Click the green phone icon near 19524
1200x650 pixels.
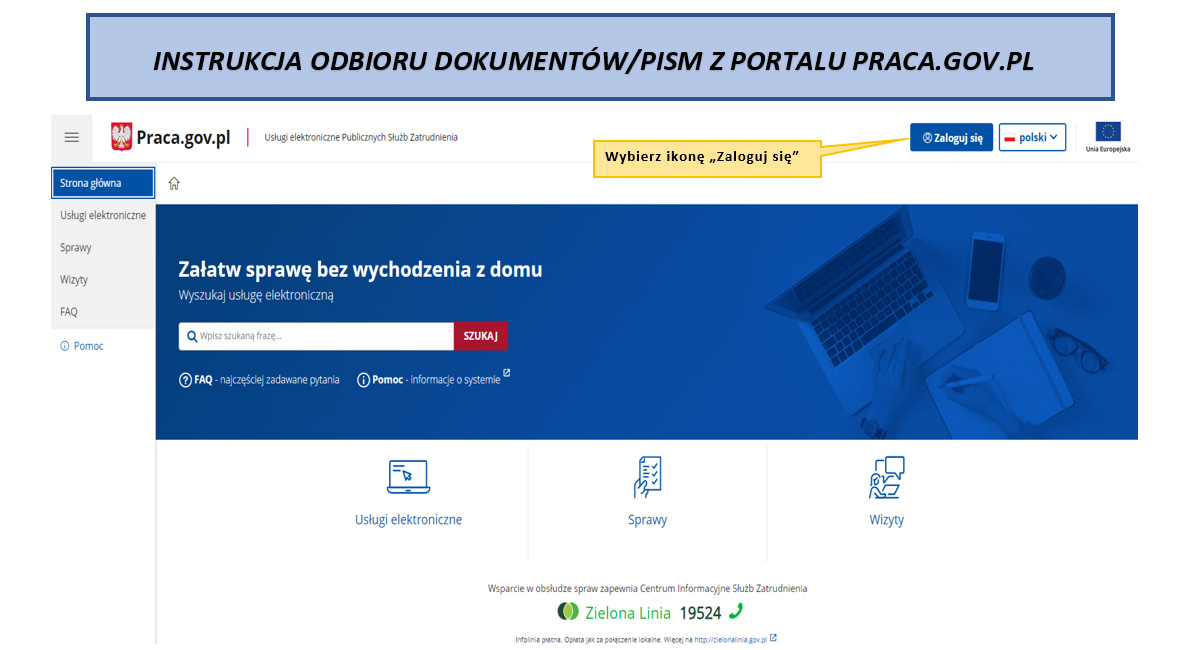click(x=736, y=611)
